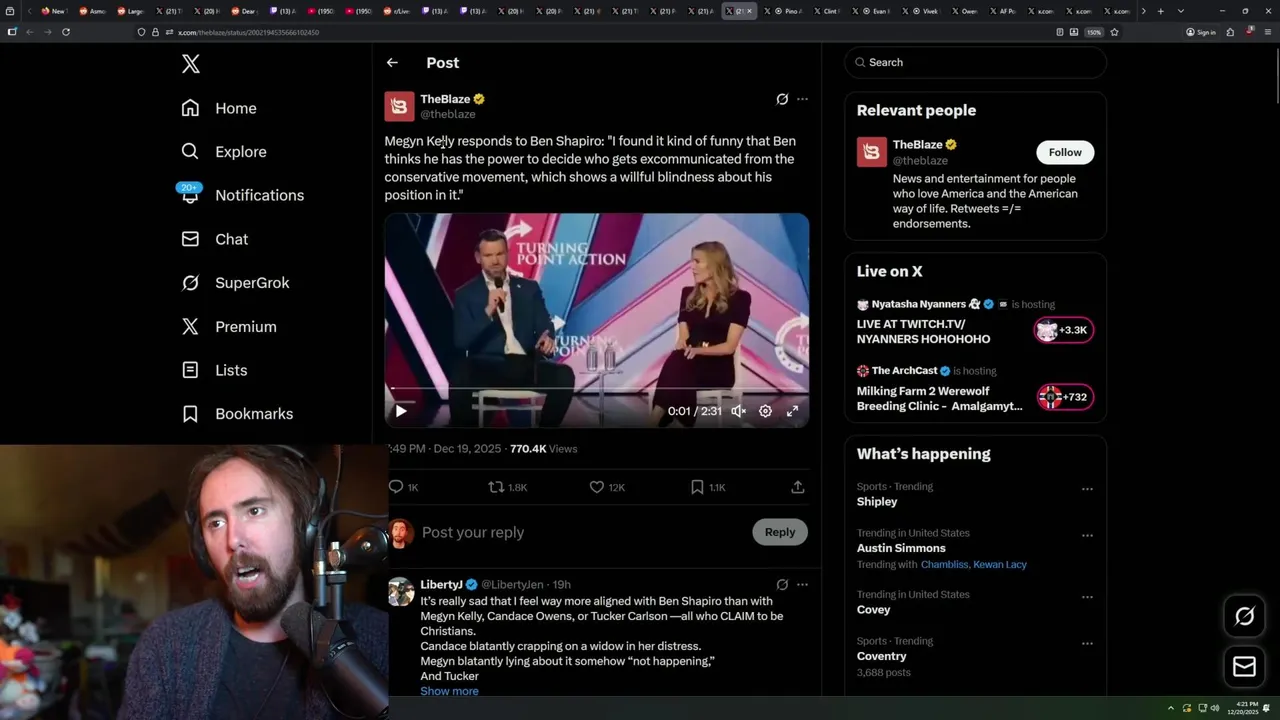The width and height of the screenshot is (1280, 720).
Task: Open Kewan Lacy trending link
Action: click(x=1000, y=565)
